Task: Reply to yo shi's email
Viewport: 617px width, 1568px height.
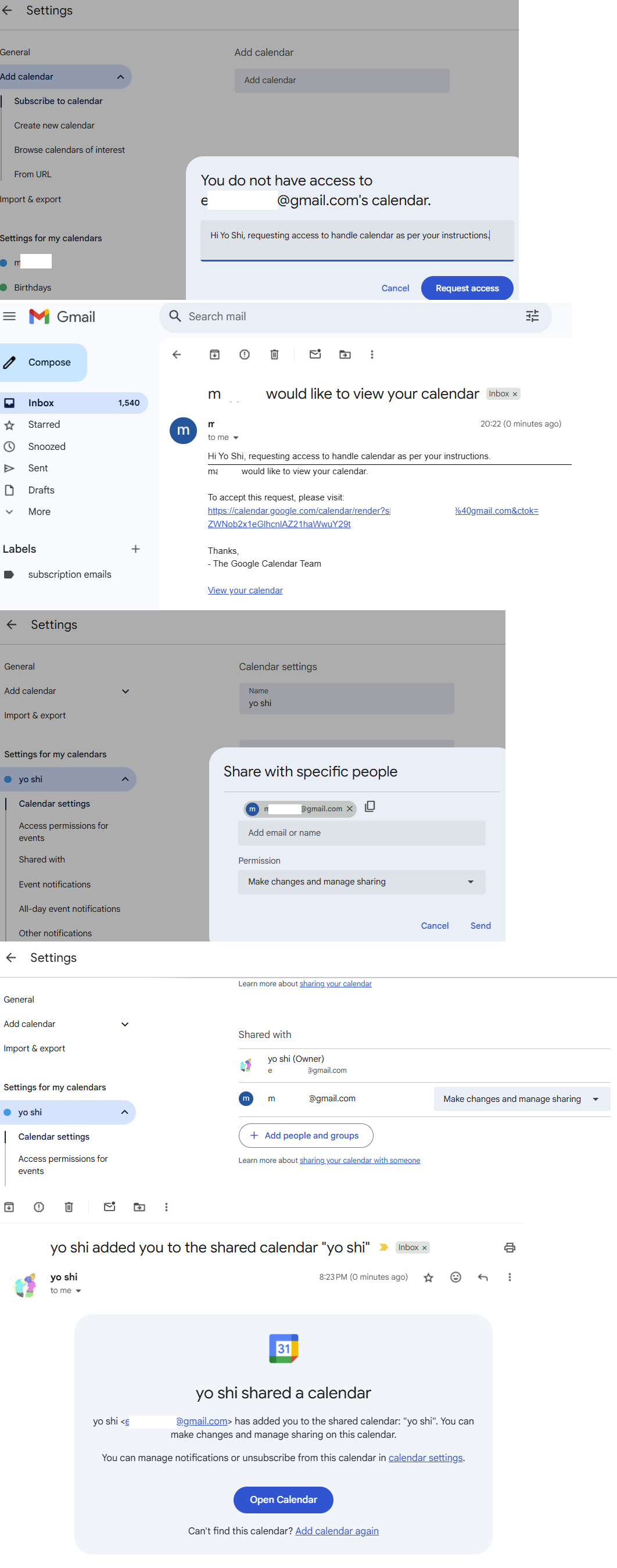Action: (483, 1277)
